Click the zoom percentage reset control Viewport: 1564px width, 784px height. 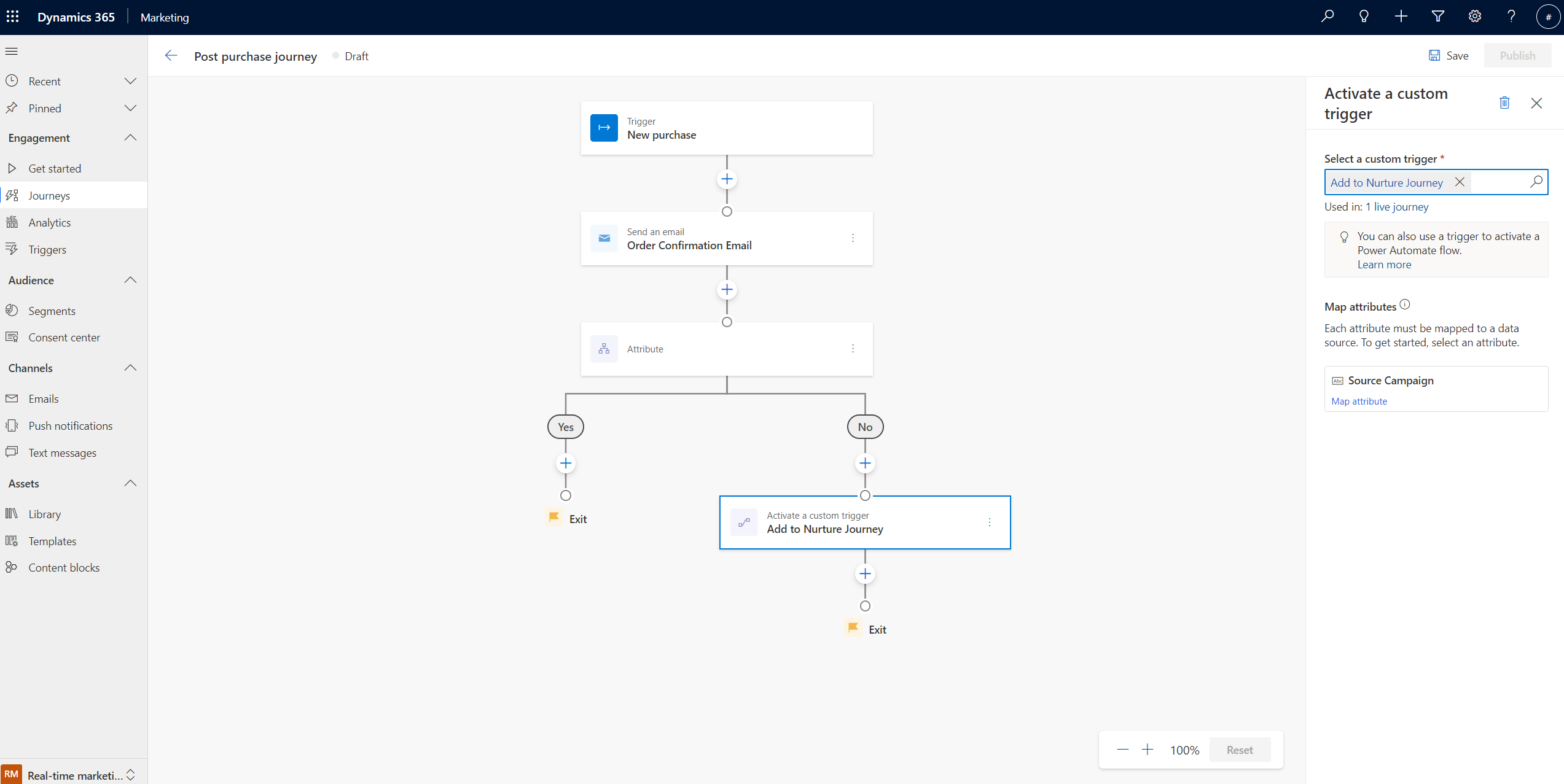click(1239, 749)
